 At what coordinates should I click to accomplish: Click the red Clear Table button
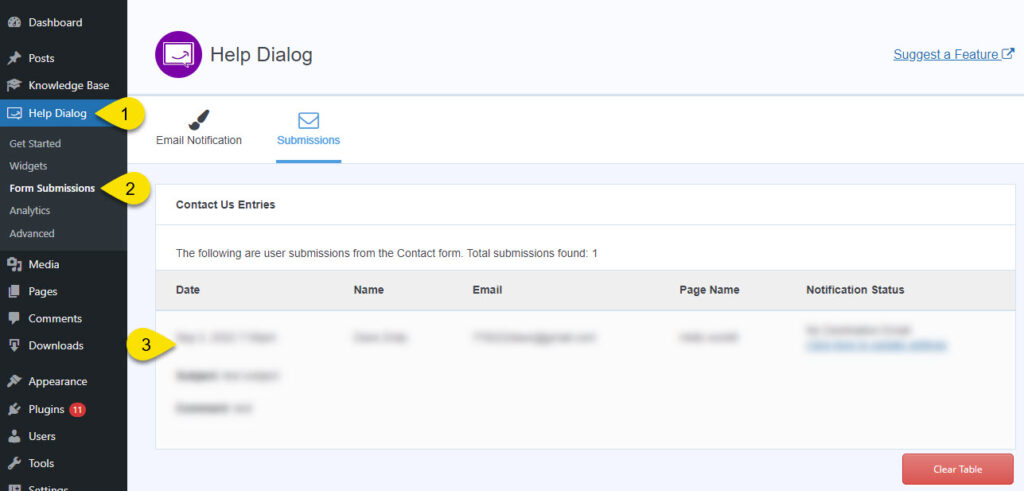click(x=957, y=469)
